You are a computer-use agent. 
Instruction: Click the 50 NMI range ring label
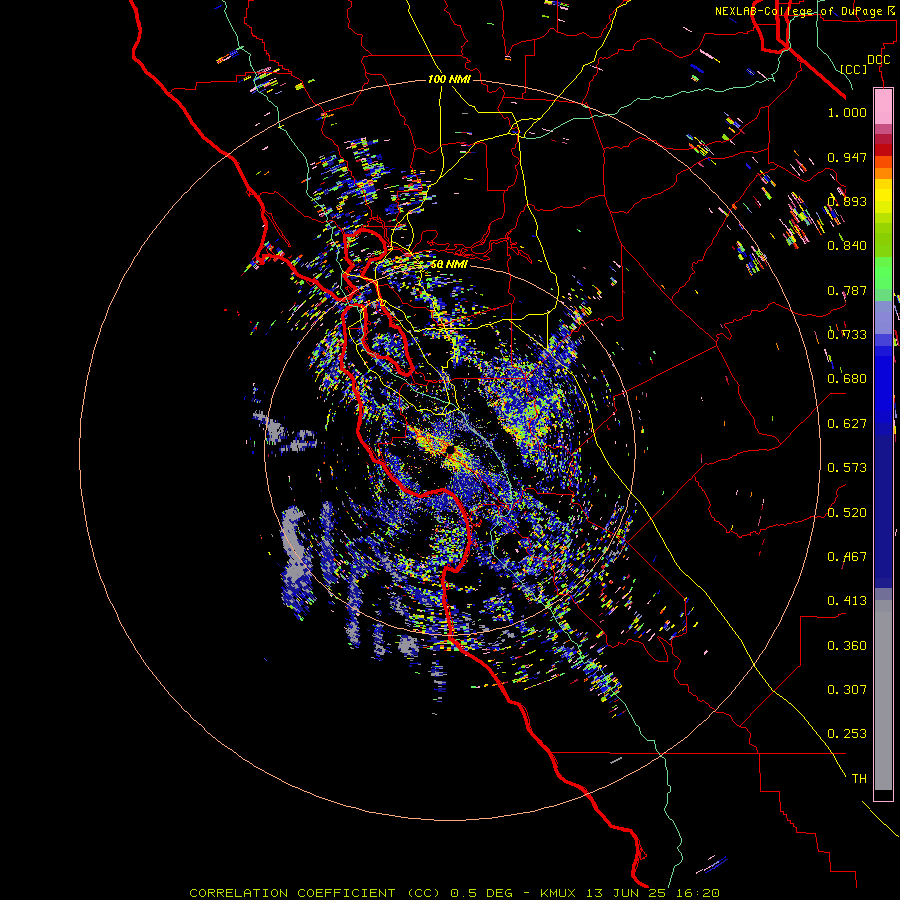coord(449,265)
